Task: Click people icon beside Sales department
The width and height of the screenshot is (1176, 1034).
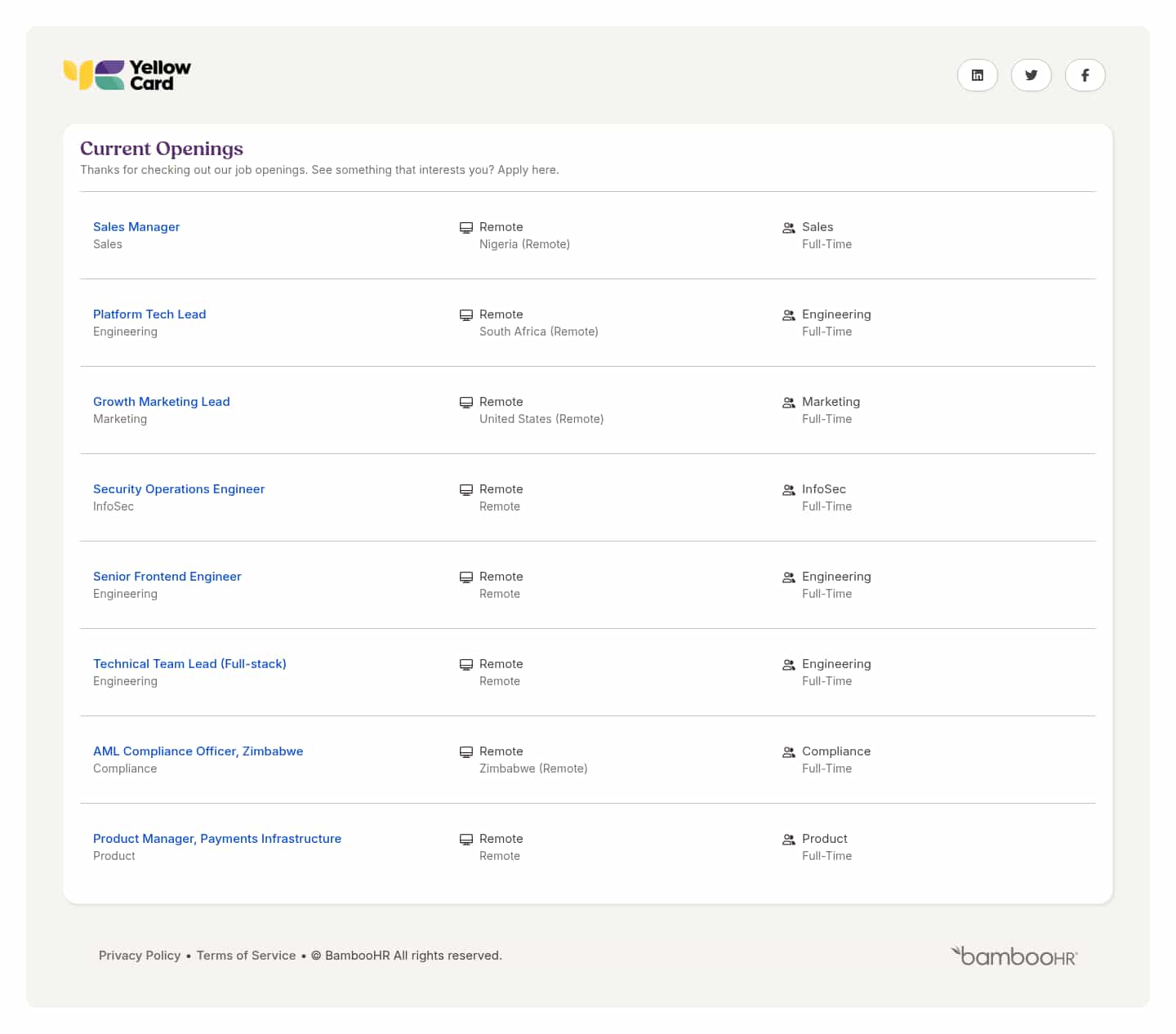Action: tap(789, 228)
